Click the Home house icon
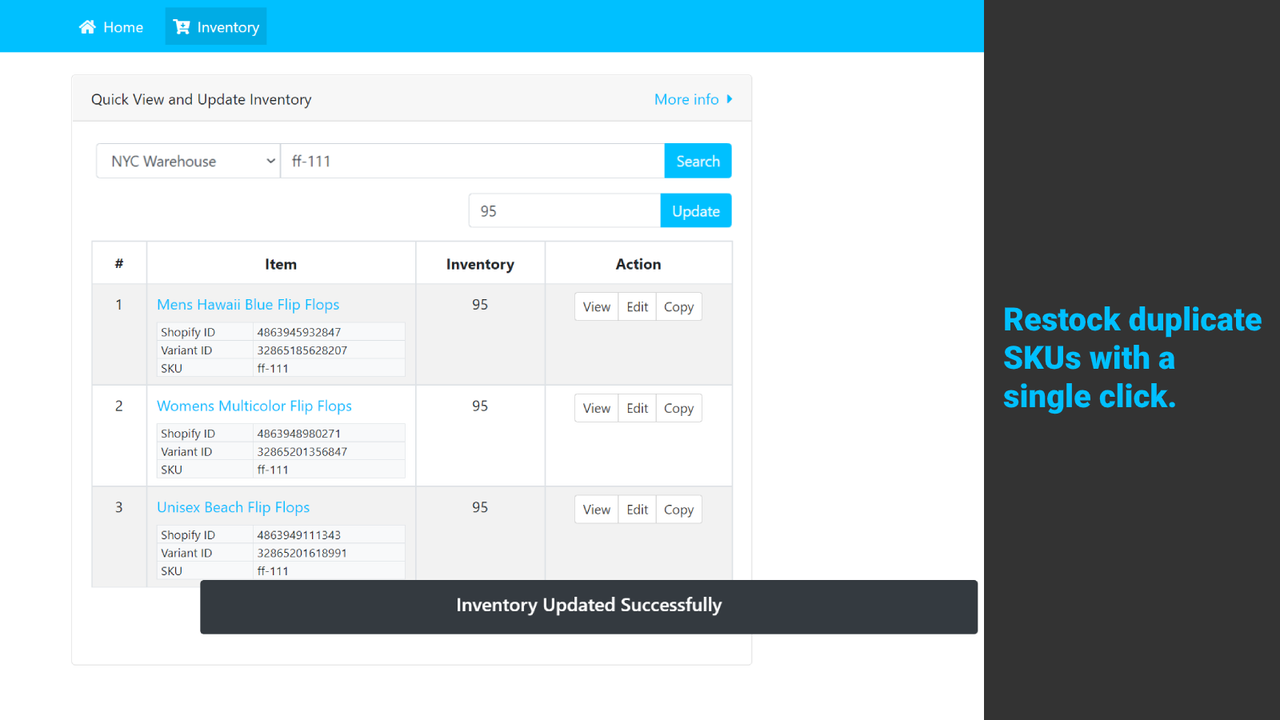Viewport: 1280px width, 720px height. [x=88, y=27]
